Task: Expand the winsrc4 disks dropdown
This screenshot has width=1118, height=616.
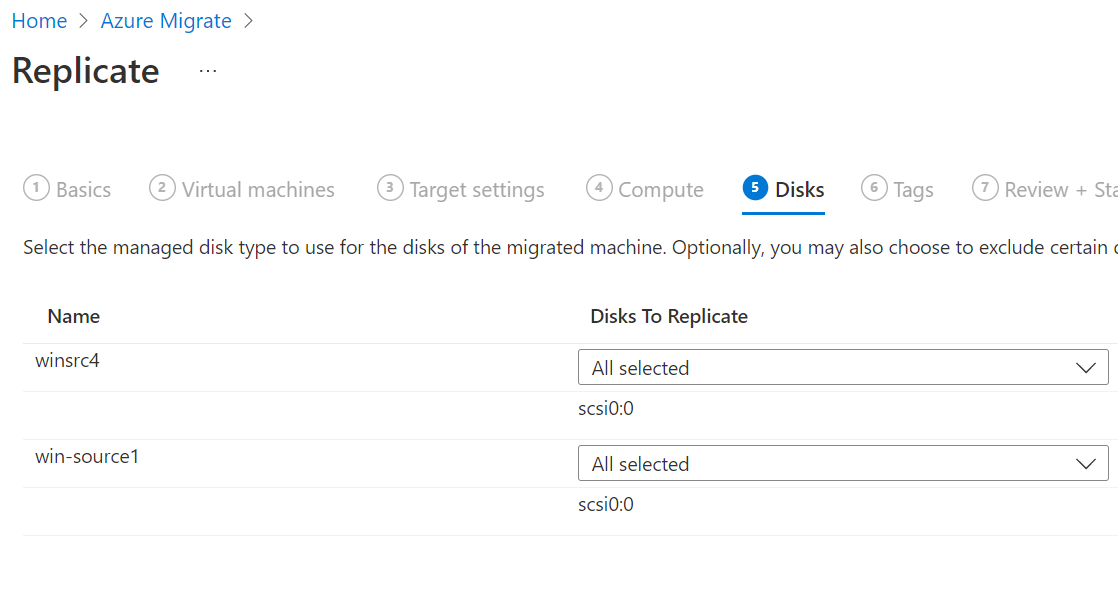Action: pos(843,367)
